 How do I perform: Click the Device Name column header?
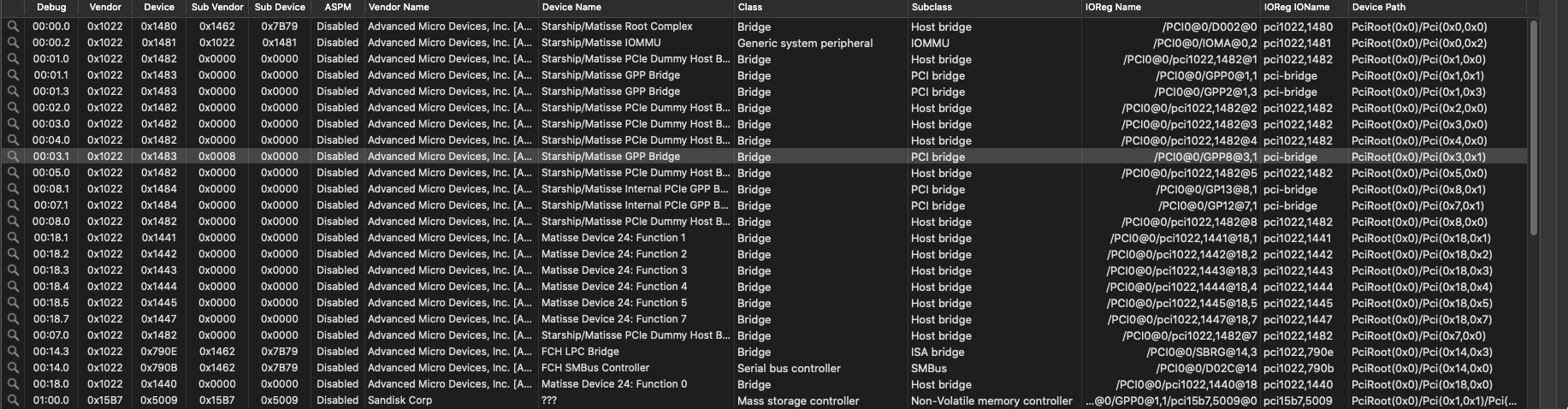click(x=571, y=7)
